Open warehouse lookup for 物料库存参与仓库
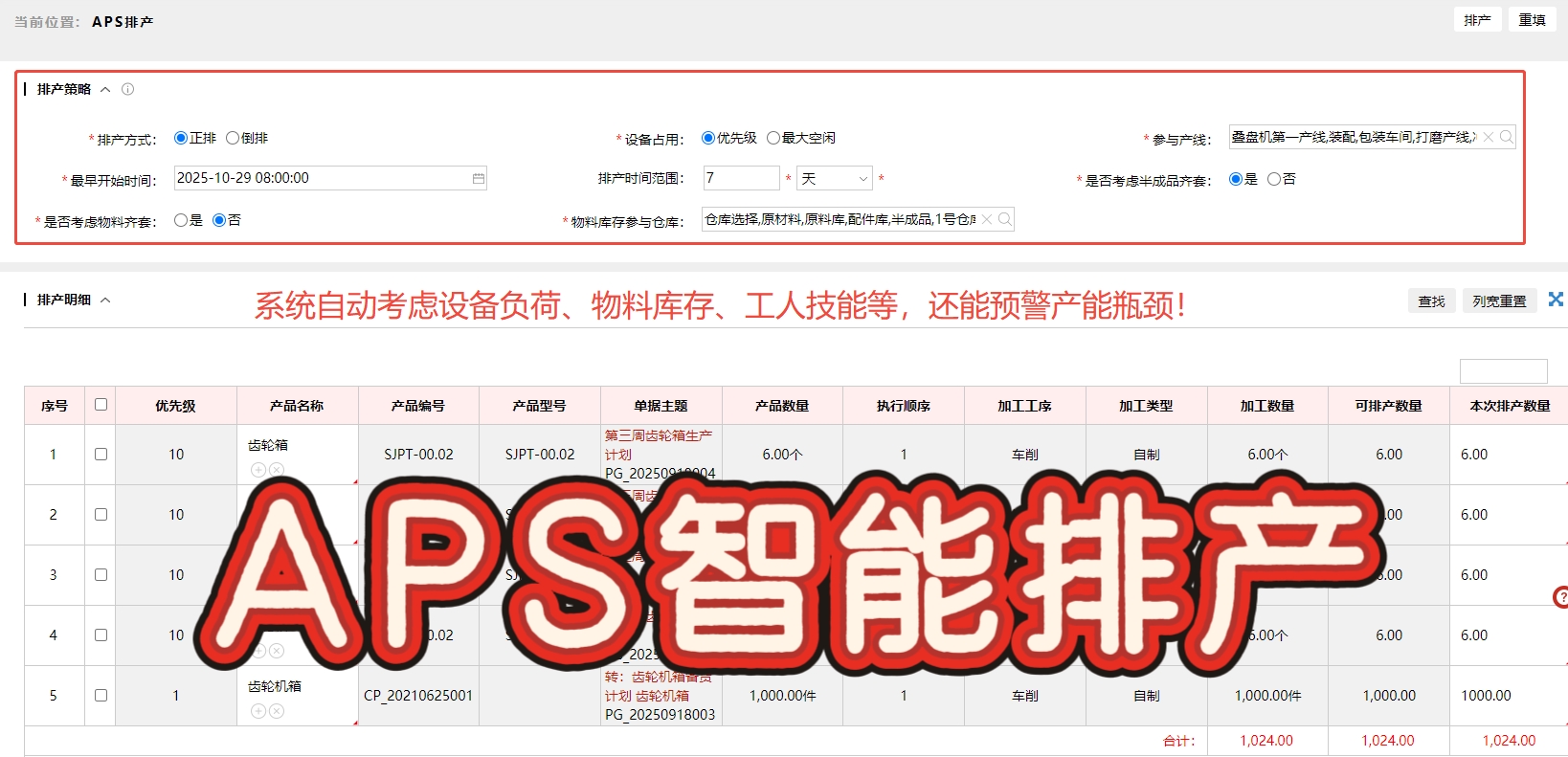The height and width of the screenshot is (757, 1568). pyautogui.click(x=1004, y=219)
